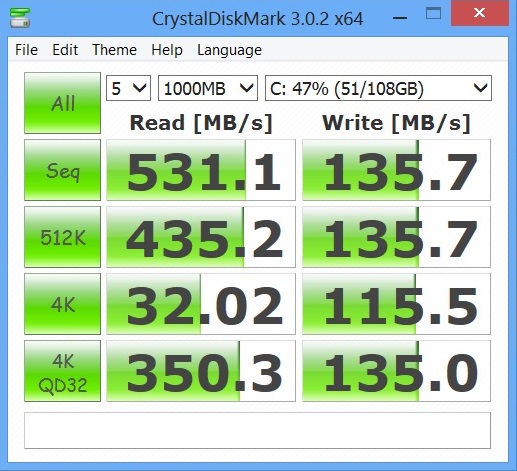Screen dimensions: 517x471
Task: Expand the C: drive selection dropdown
Action: click(x=378, y=88)
